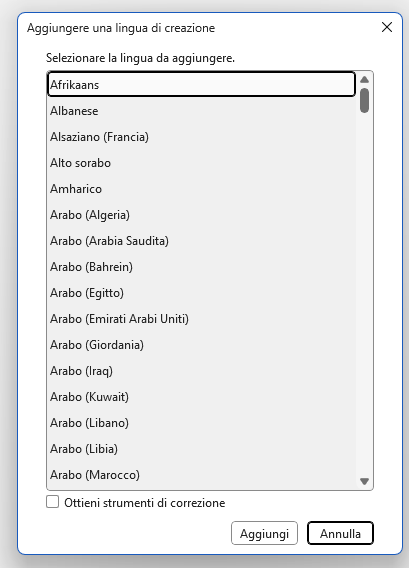Select Arabo (Algeria) entry

pyautogui.click(x=201, y=215)
